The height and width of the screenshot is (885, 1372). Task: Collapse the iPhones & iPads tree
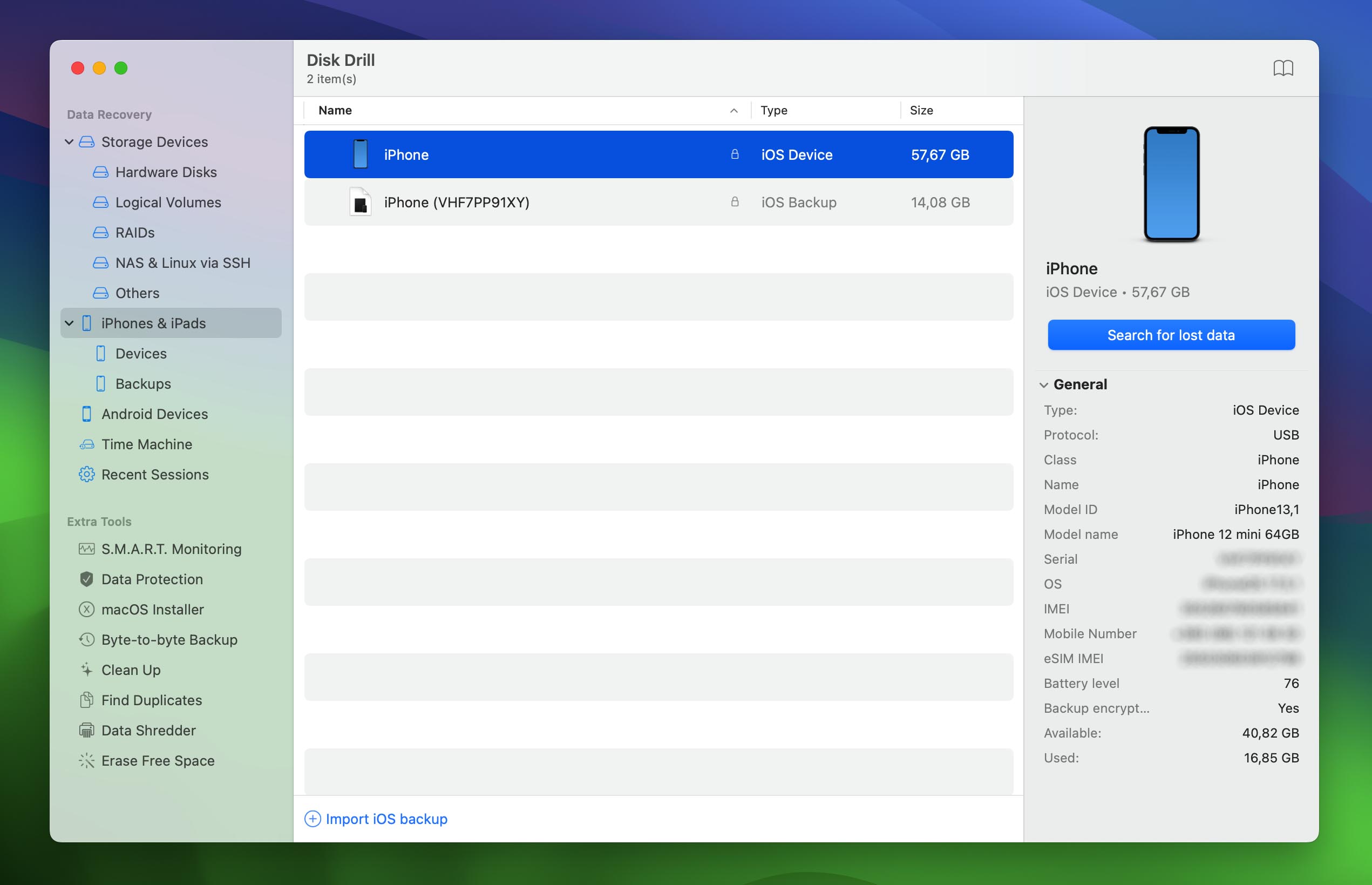click(x=69, y=323)
